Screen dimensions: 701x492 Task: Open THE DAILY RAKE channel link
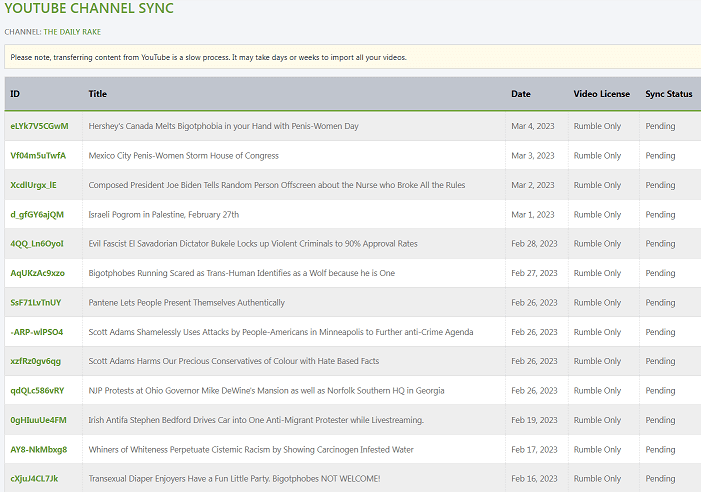click(x=72, y=32)
